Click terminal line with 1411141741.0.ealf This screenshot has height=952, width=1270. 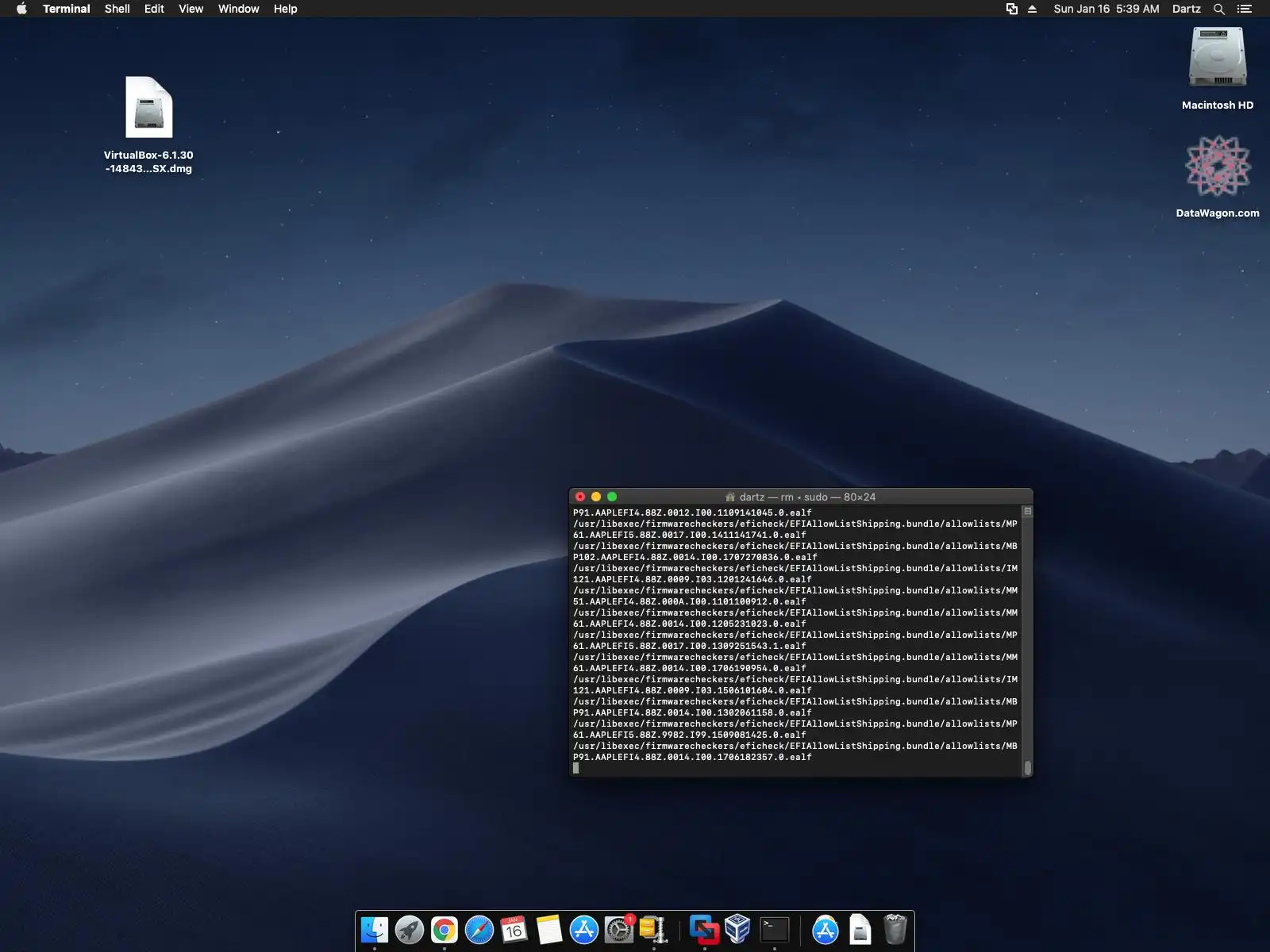[x=689, y=535]
